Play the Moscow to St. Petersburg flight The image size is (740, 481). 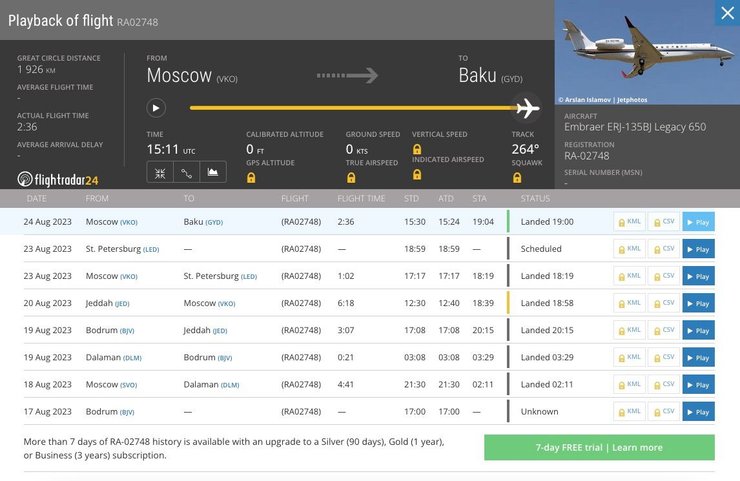[x=698, y=276]
